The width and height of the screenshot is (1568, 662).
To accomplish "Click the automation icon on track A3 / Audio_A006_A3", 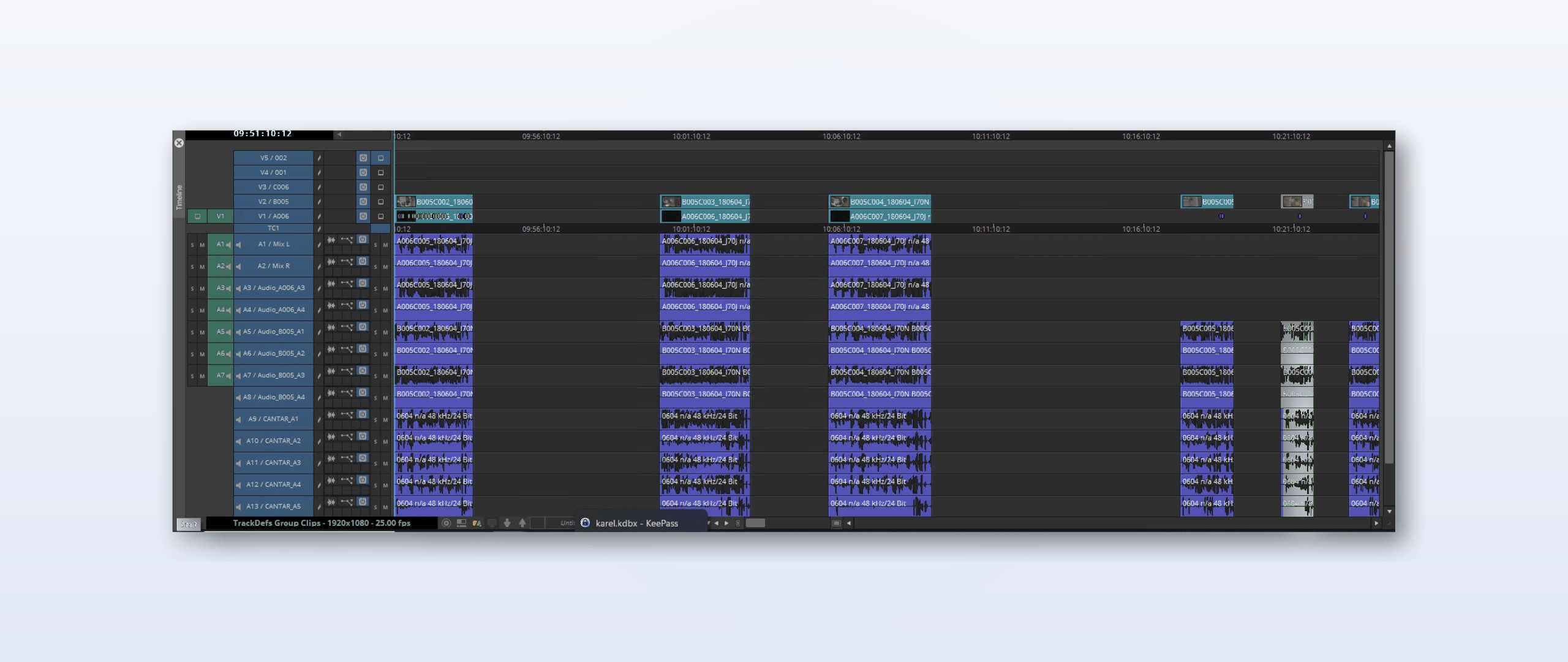I will (347, 283).
